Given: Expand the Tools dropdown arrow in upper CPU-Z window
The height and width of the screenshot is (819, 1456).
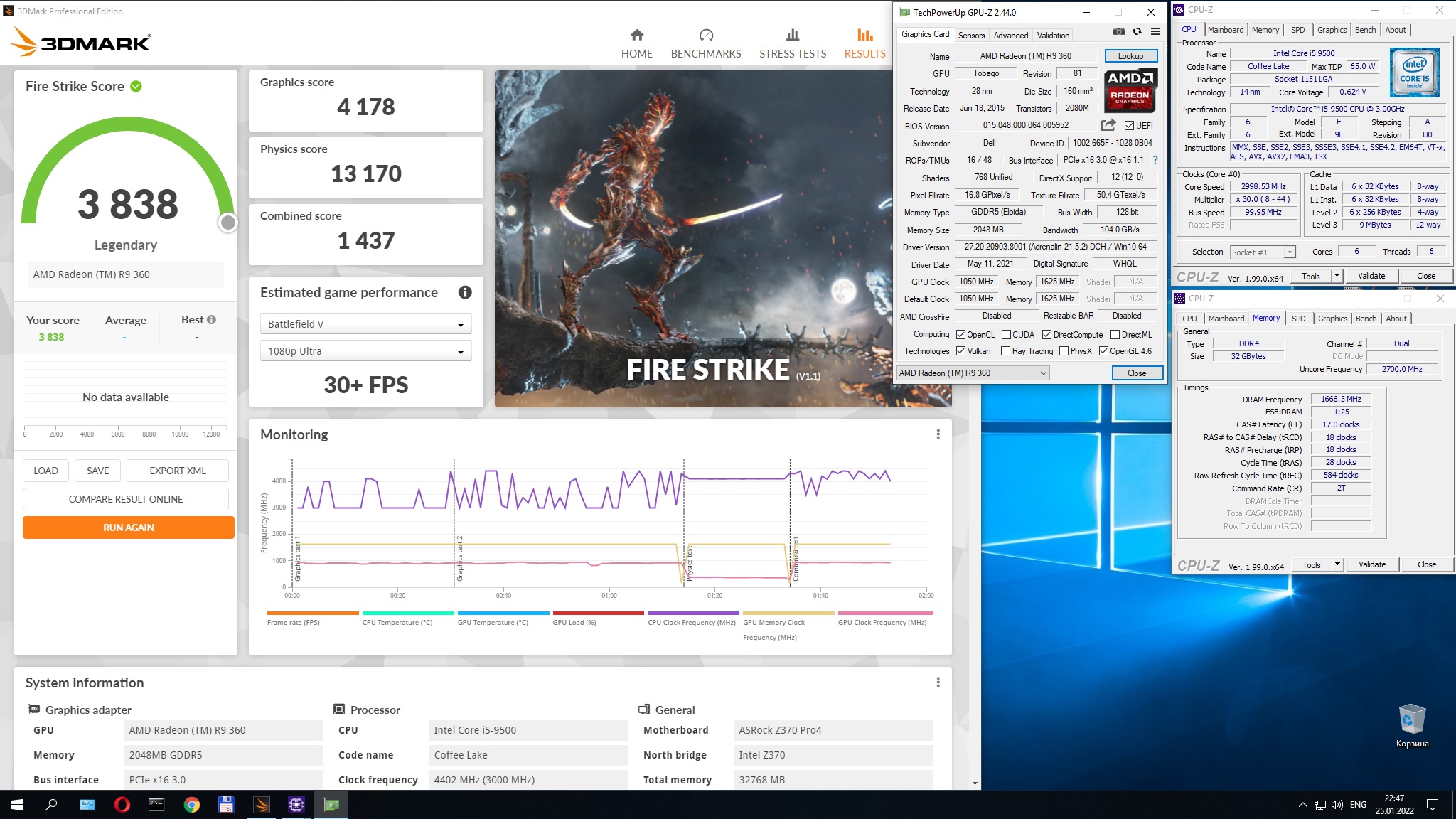Looking at the screenshot, I should coord(1337,276).
